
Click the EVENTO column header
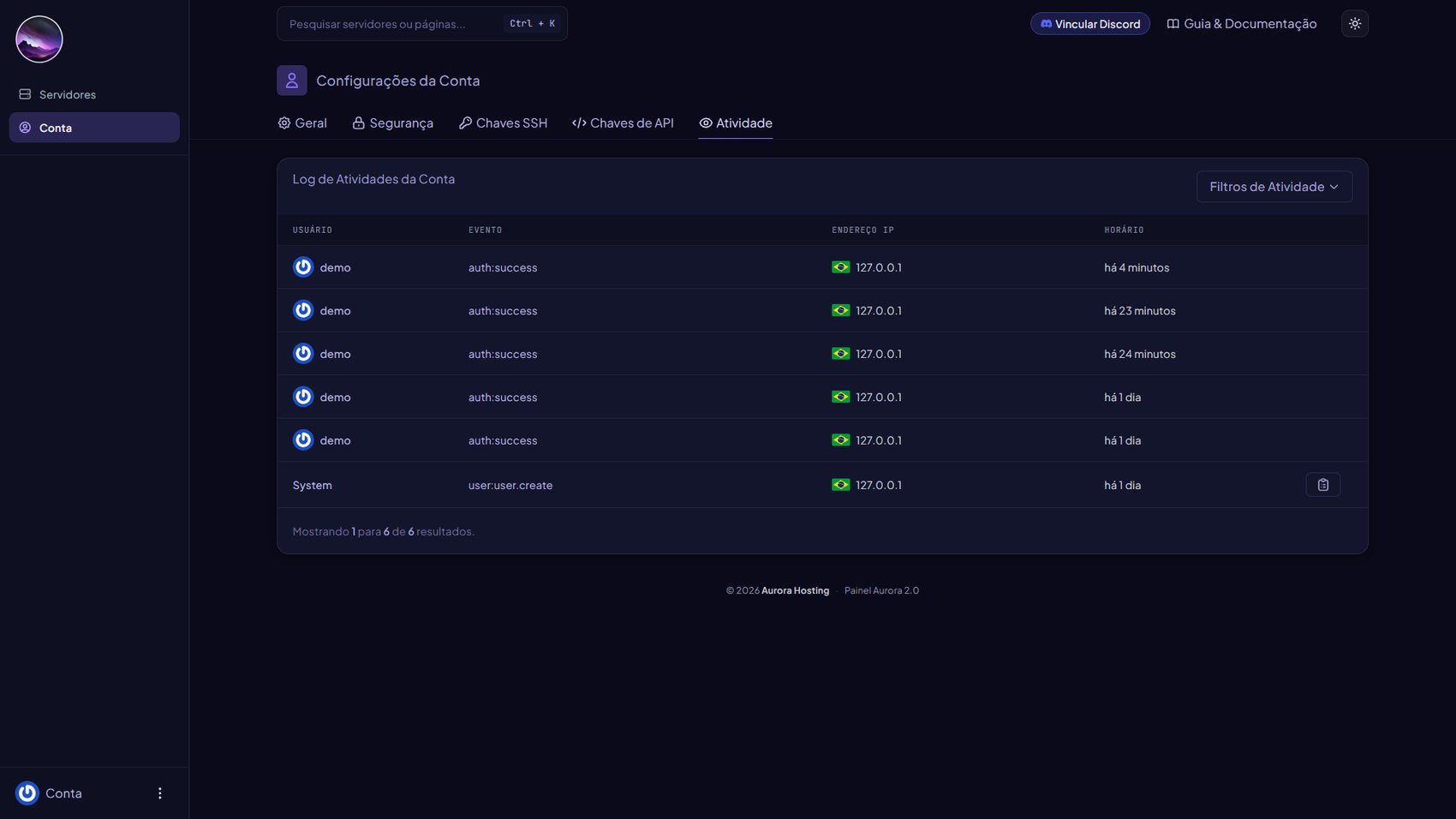click(x=486, y=230)
